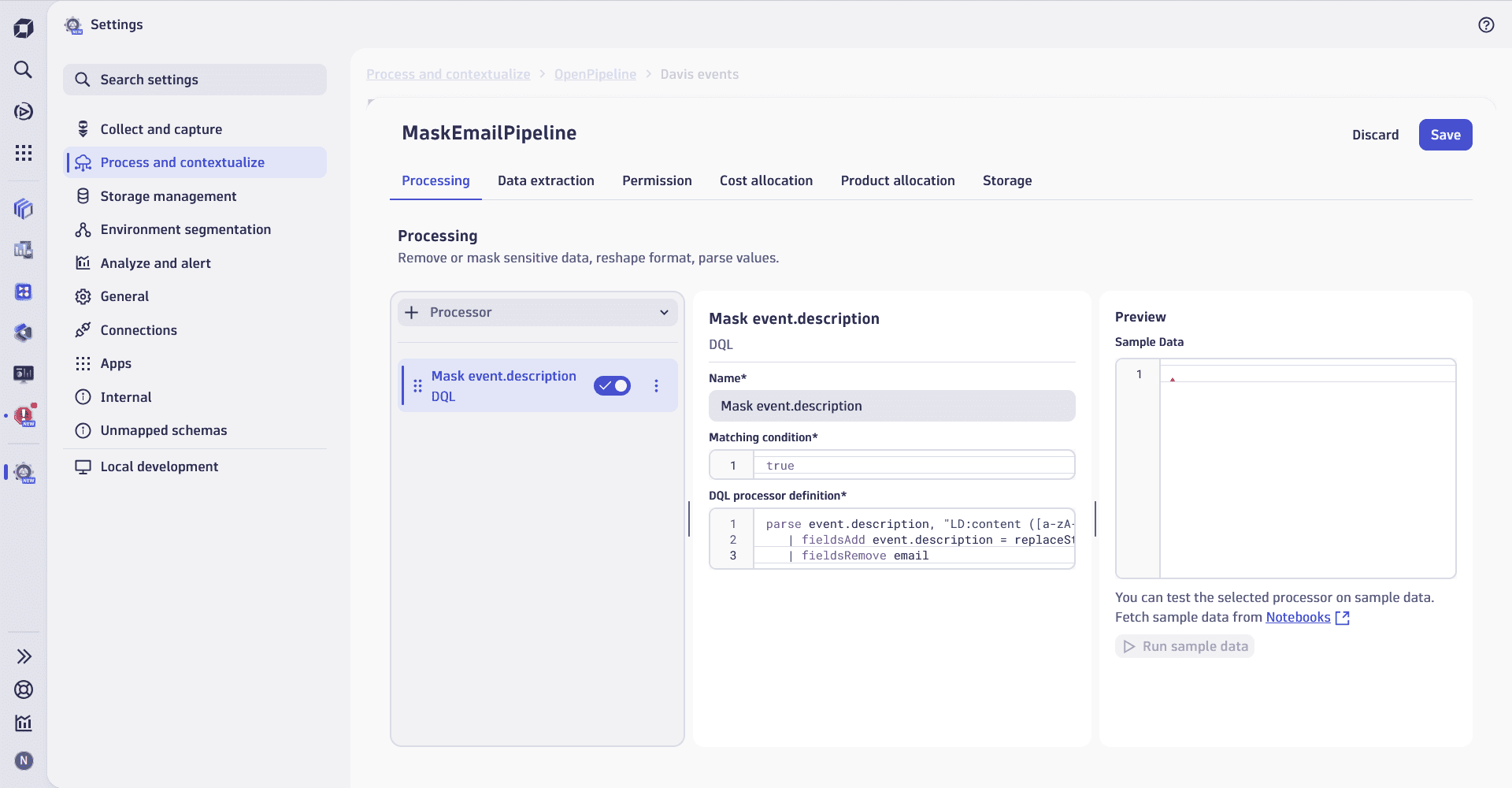The width and height of the screenshot is (1512, 788).
Task: Expand the Processor dropdown chevron
Action: pos(664,313)
